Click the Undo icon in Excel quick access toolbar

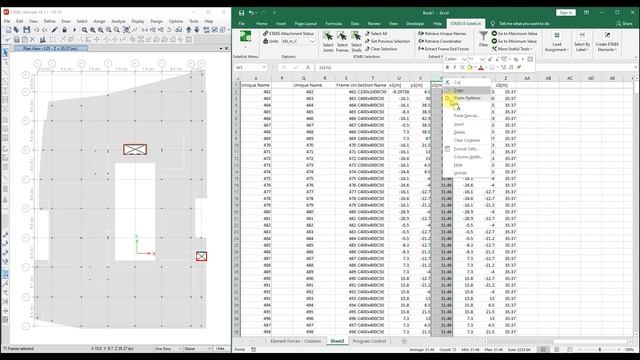coord(251,13)
